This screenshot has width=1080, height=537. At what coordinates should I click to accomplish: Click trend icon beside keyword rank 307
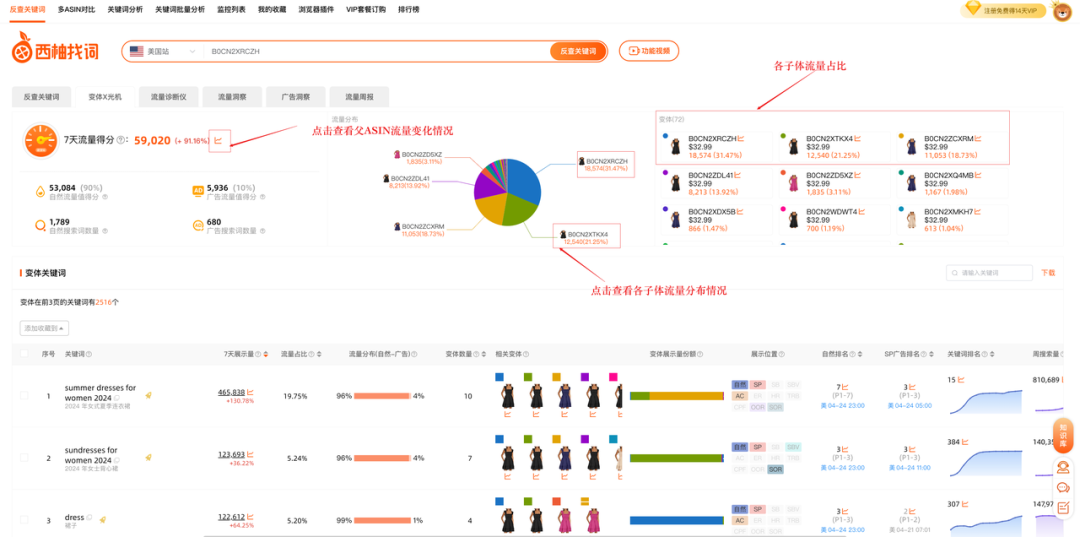pyautogui.click(x=967, y=503)
